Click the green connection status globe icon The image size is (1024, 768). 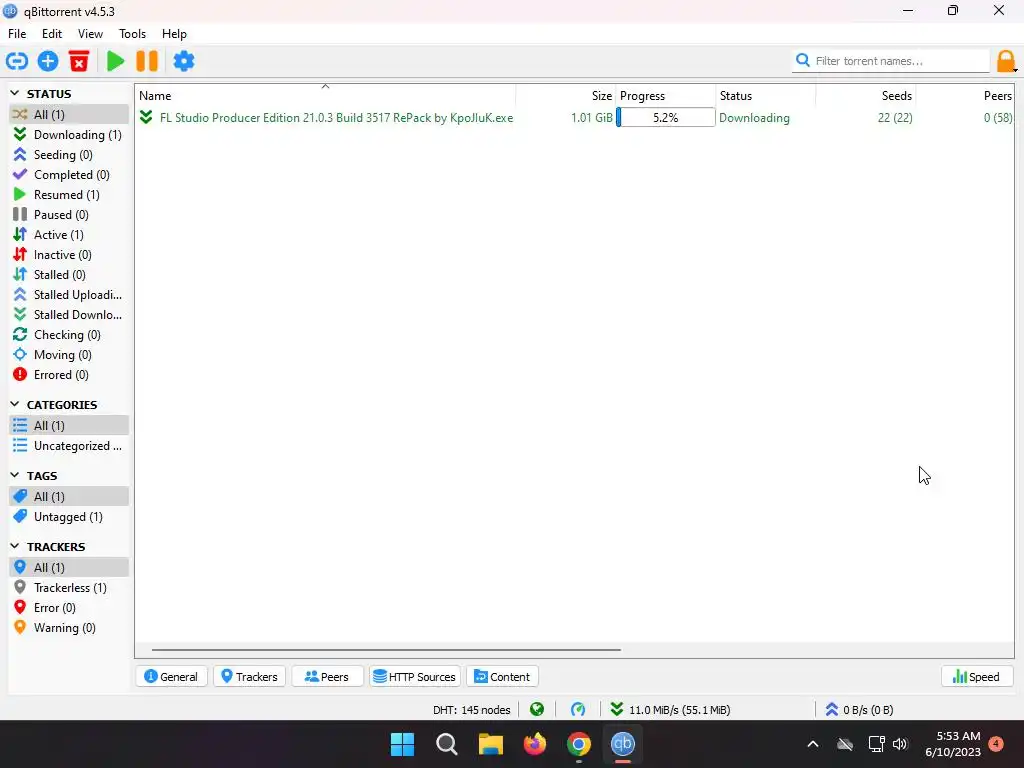click(537, 709)
